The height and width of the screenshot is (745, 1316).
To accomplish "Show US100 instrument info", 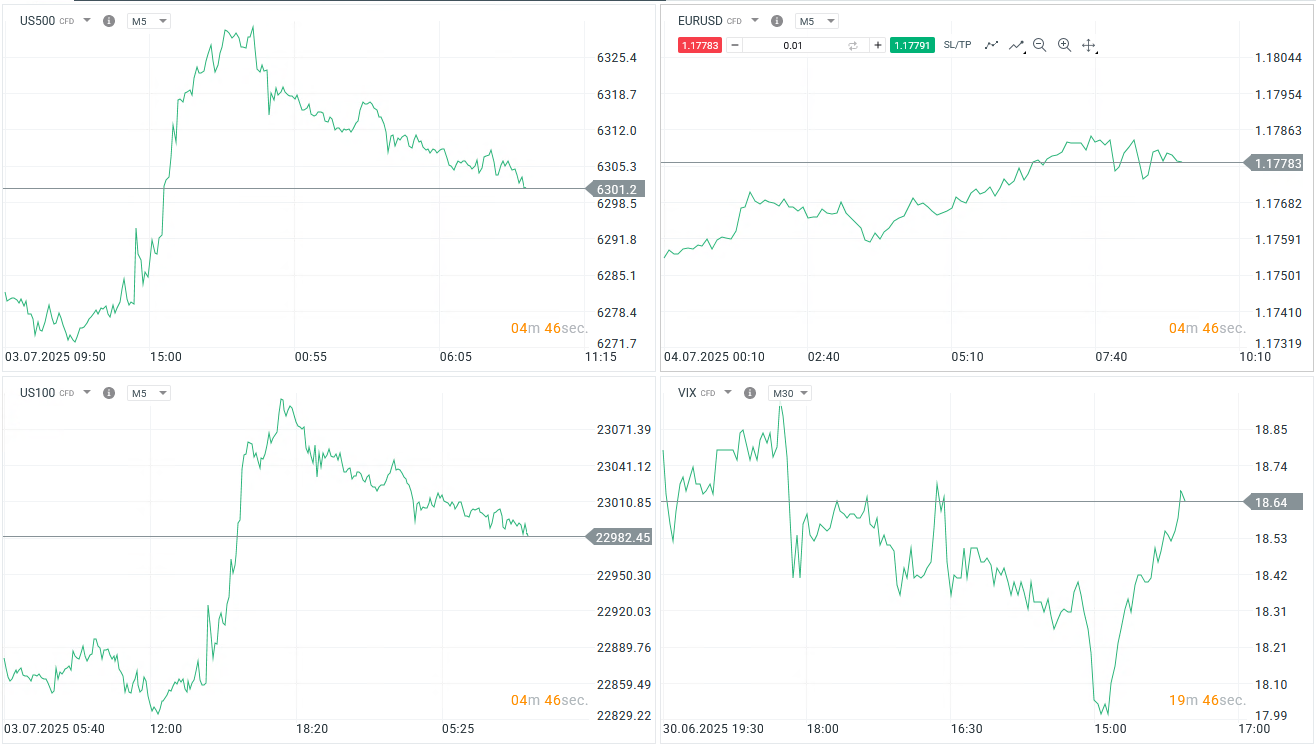I will tap(109, 393).
